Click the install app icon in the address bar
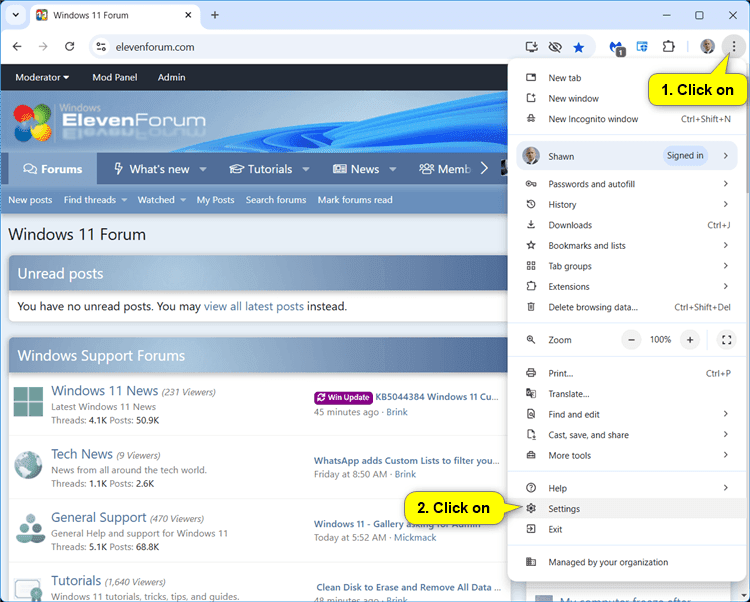This screenshot has width=750, height=602. [x=531, y=47]
